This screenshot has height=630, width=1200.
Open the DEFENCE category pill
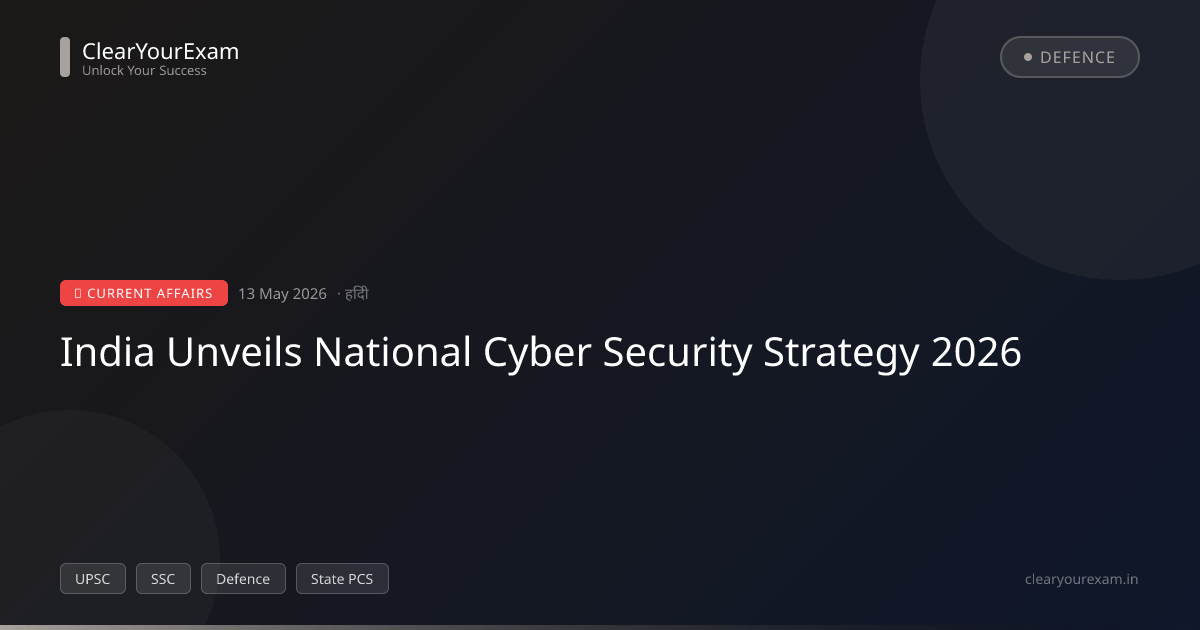tap(1070, 57)
